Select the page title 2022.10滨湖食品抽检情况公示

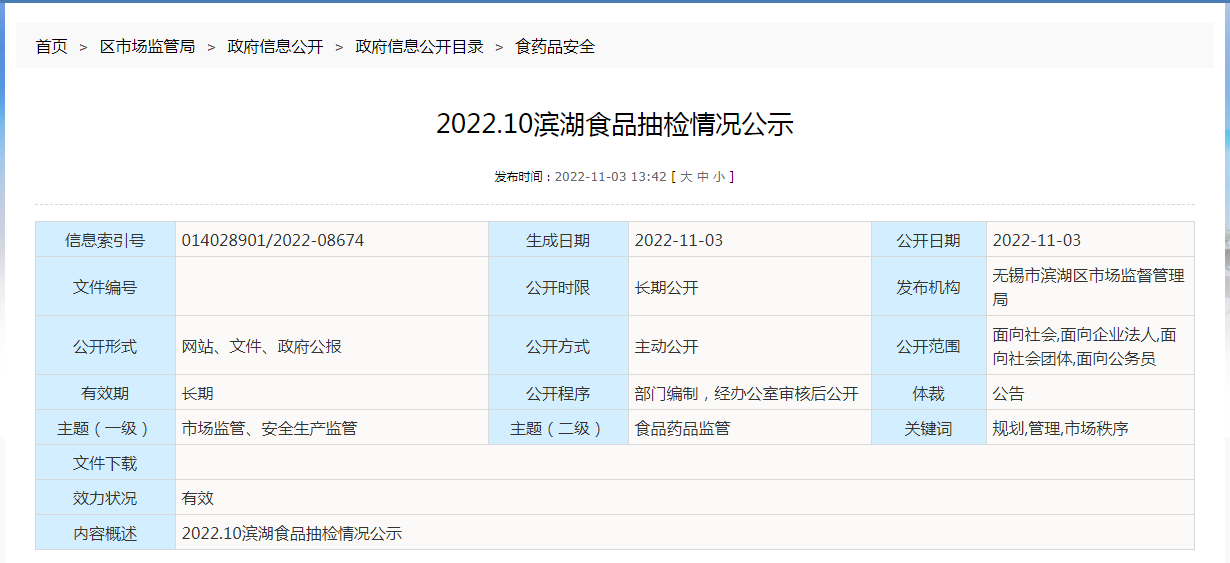pyautogui.click(x=615, y=124)
